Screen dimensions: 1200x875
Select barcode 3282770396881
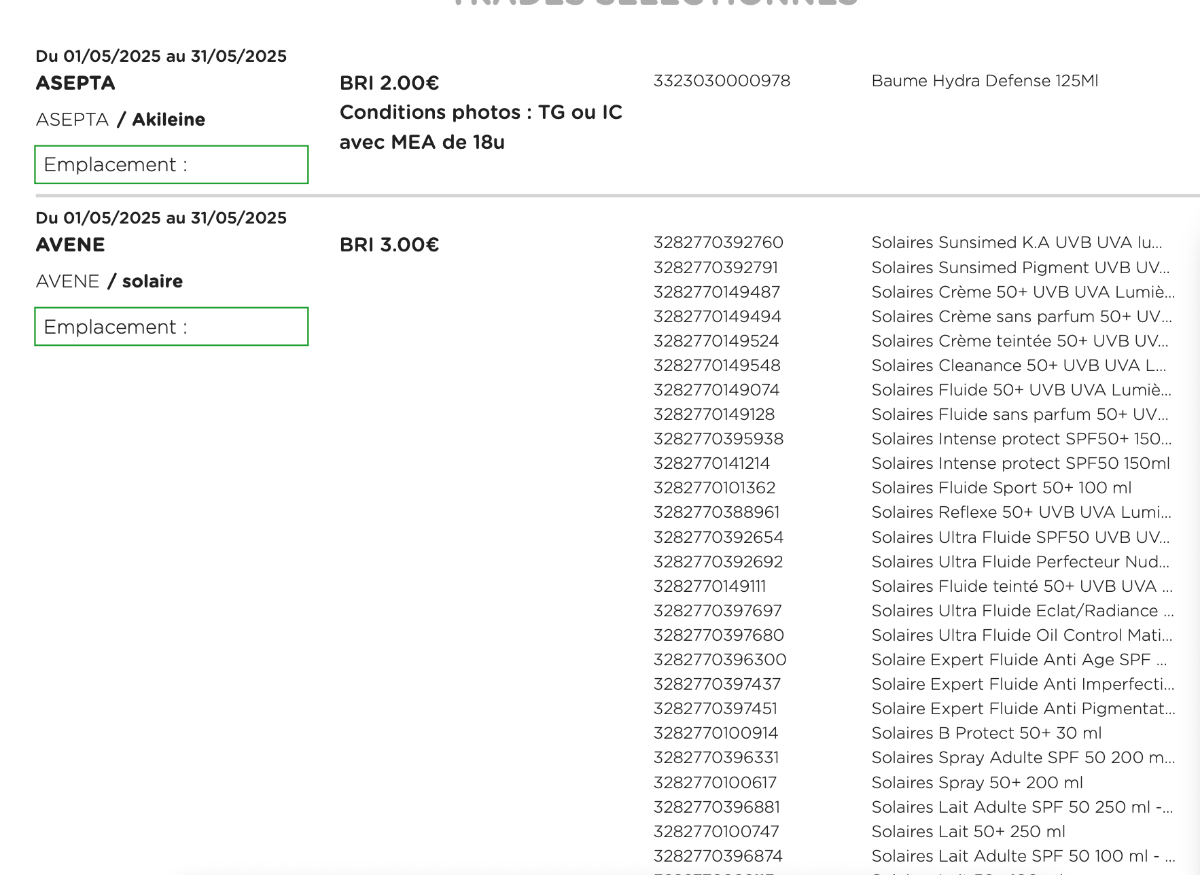pyautogui.click(x=718, y=807)
